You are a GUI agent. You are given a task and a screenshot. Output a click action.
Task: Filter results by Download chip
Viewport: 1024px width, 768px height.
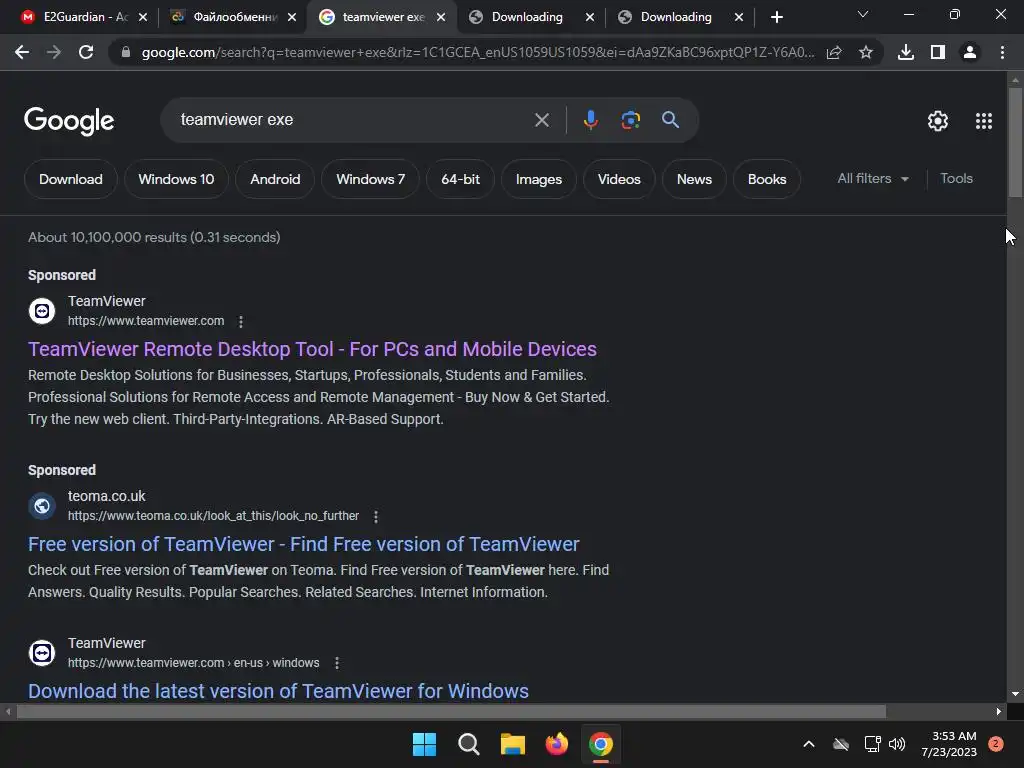coord(71,179)
